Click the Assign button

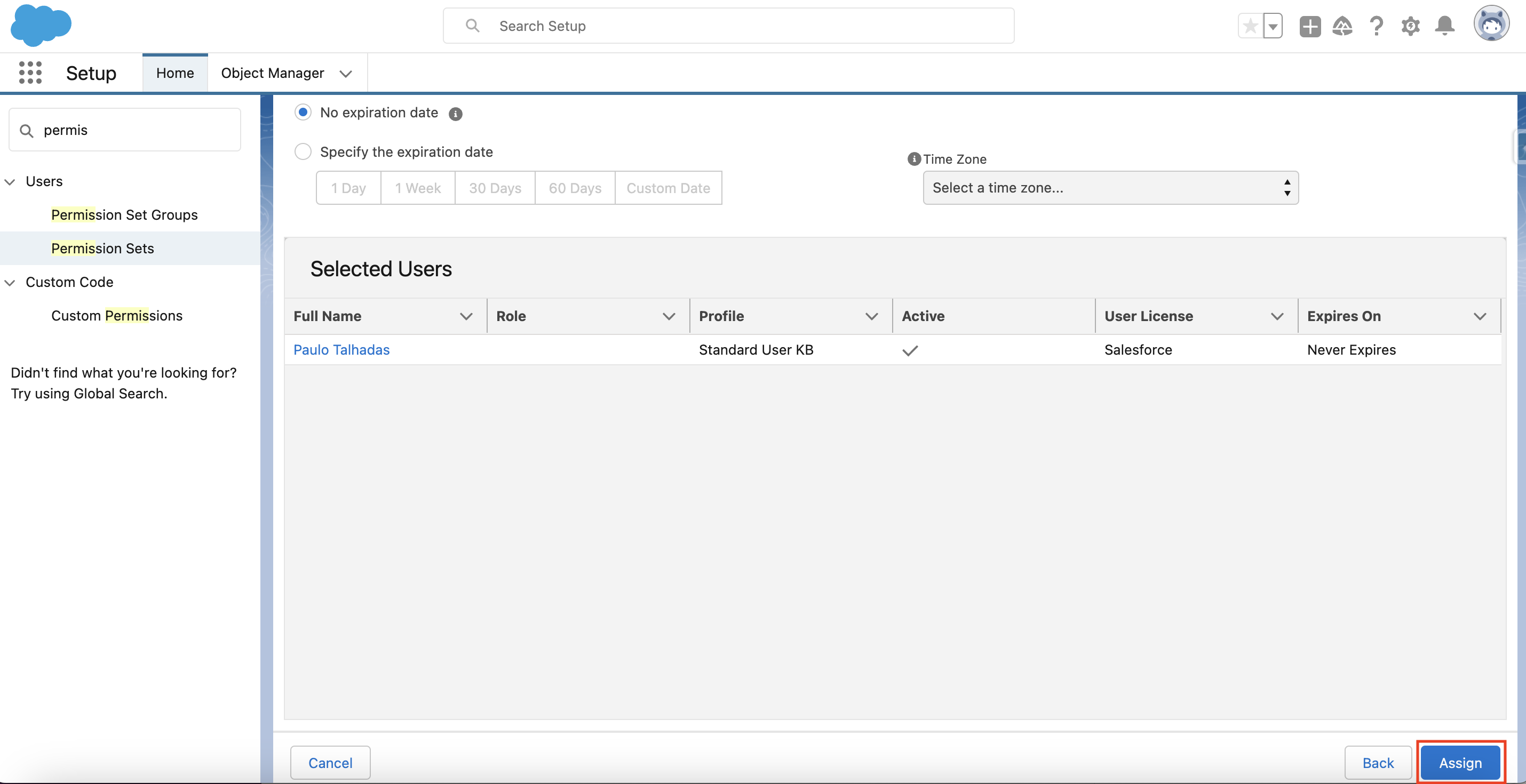coord(1460,763)
